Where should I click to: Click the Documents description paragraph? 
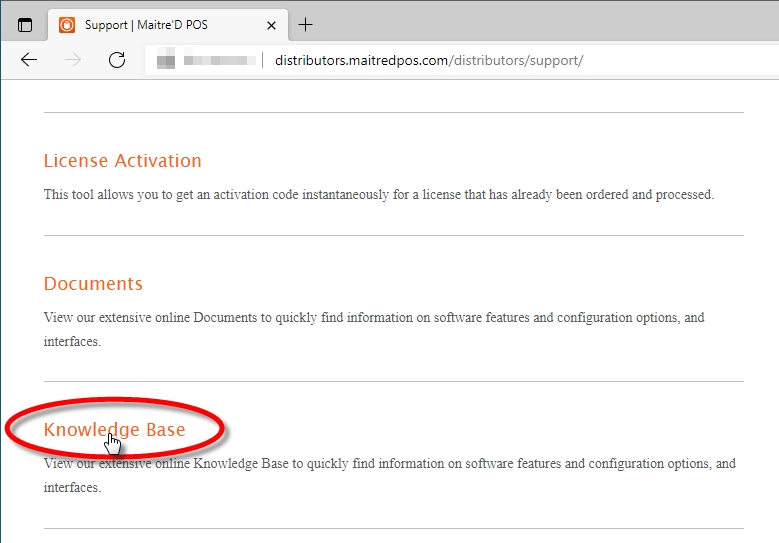(373, 318)
